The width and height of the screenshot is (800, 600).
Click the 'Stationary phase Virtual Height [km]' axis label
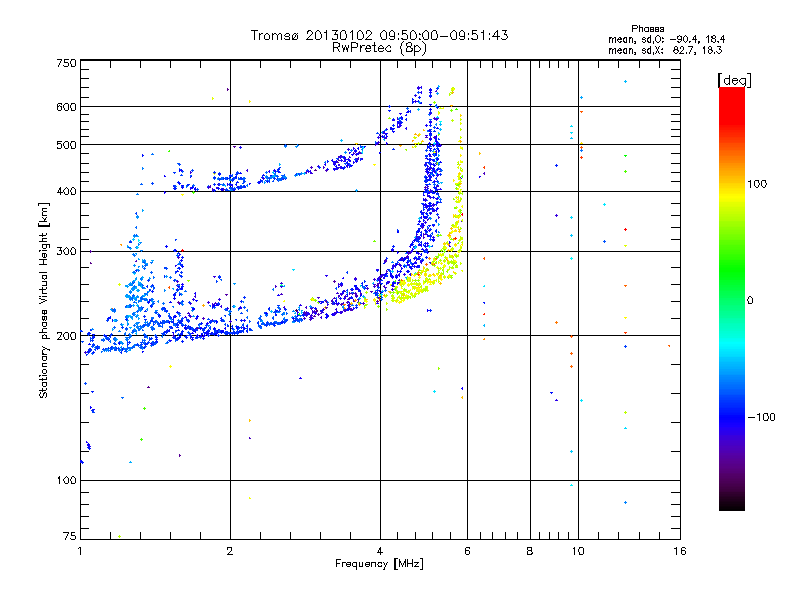point(44,301)
